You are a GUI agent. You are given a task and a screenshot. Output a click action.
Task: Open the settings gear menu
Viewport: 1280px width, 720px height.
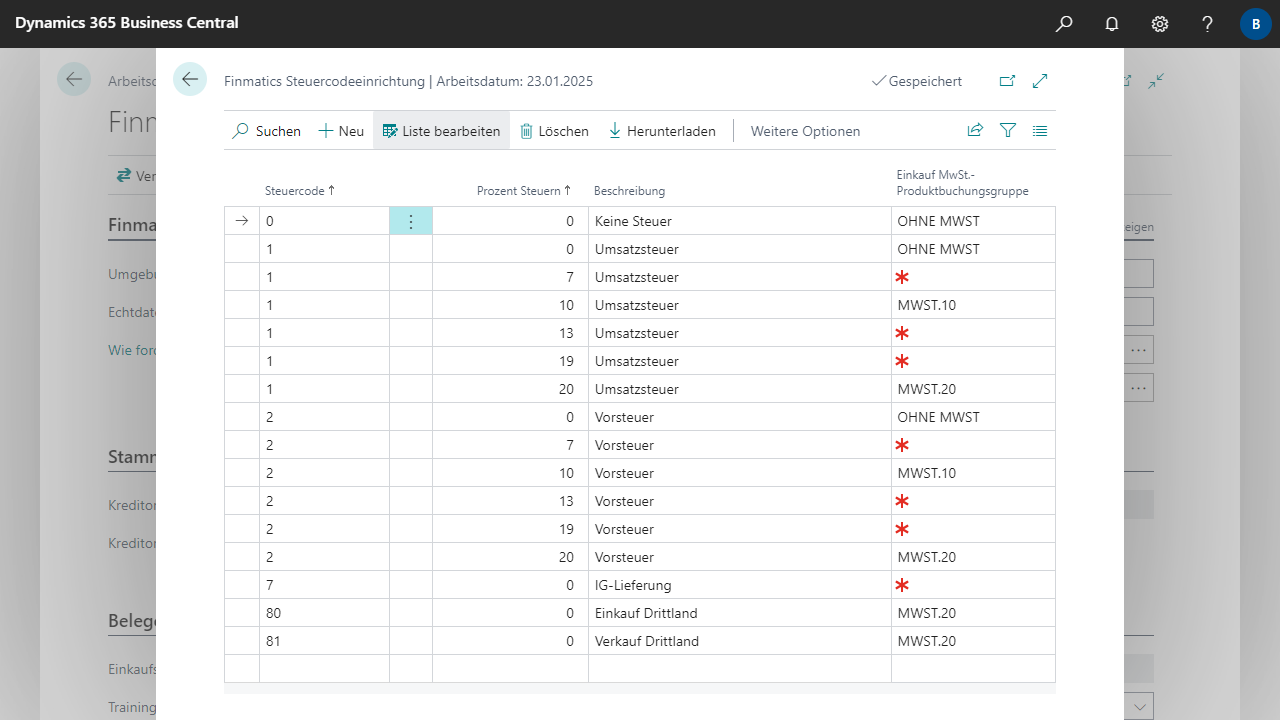coord(1160,24)
